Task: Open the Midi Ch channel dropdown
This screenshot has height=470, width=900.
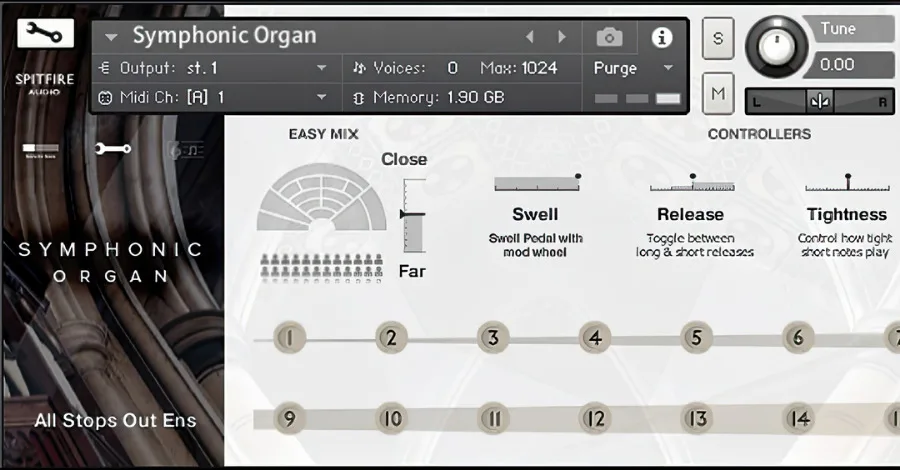Action: tap(321, 98)
